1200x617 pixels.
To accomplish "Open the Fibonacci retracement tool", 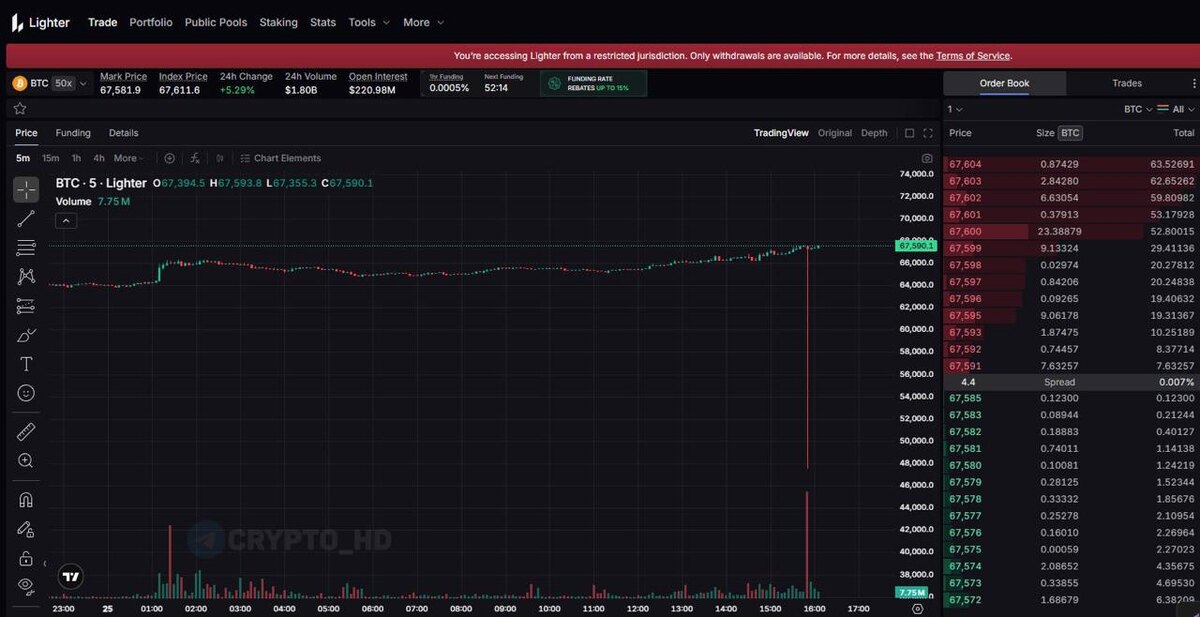I will click(26, 248).
